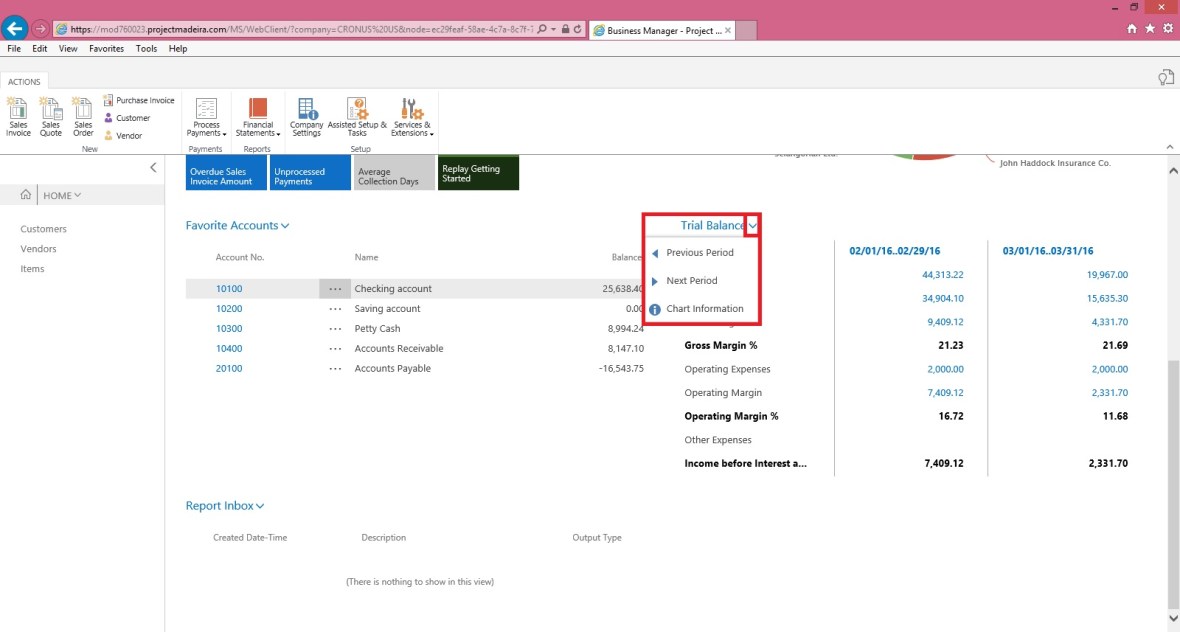
Task: Click the browser back arrow button
Action: (x=15, y=28)
